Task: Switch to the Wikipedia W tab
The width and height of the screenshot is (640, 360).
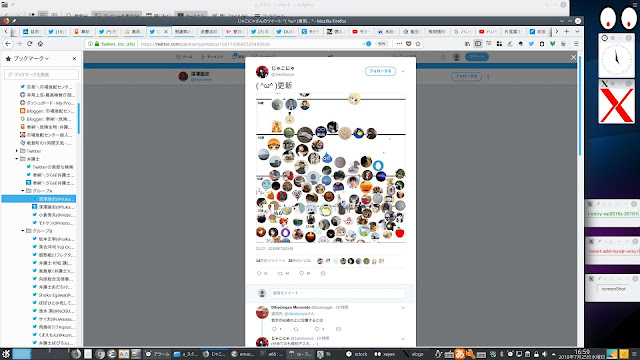Action: click(x=386, y=31)
